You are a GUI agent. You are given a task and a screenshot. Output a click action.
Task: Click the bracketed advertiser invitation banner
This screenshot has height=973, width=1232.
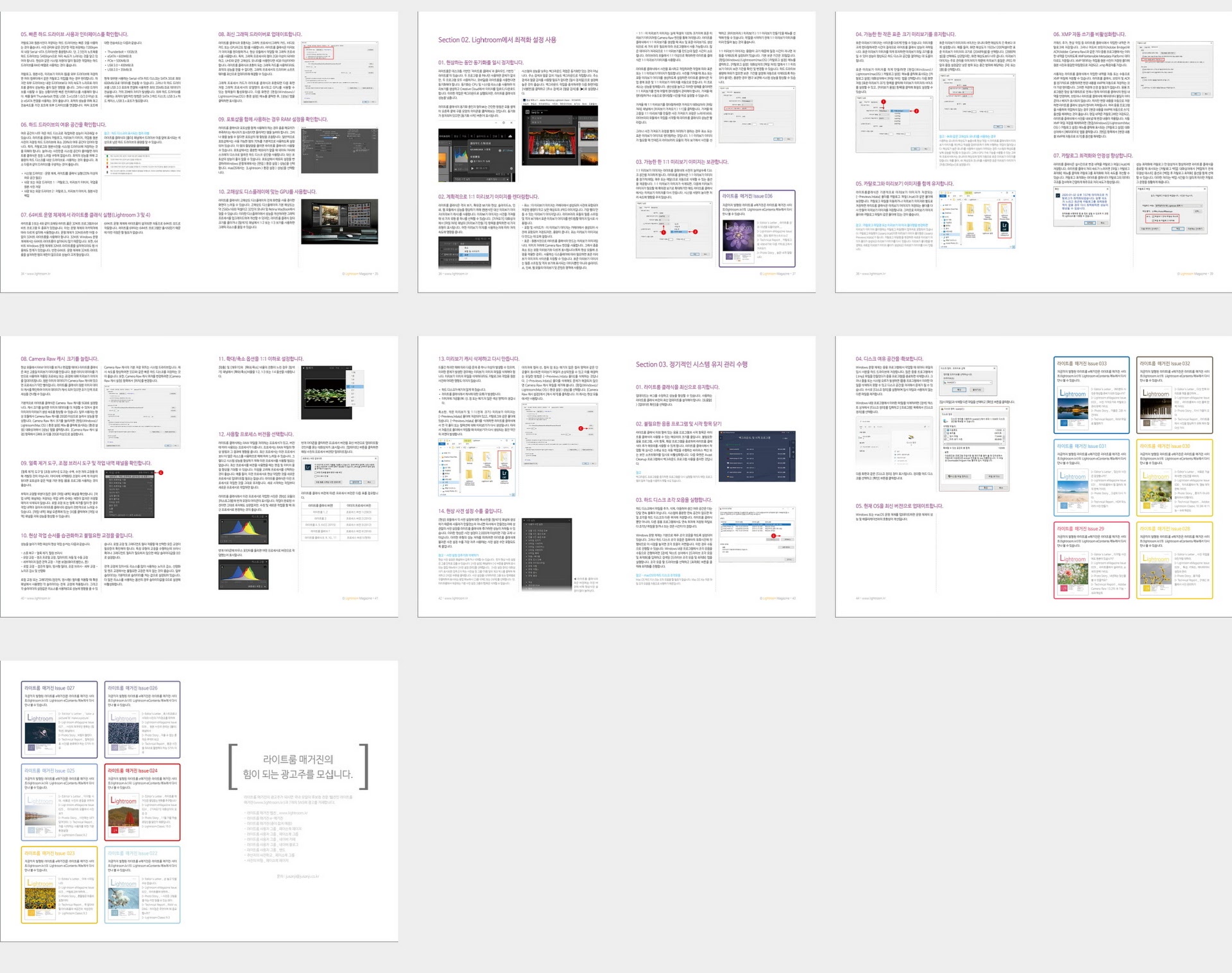tap(298, 766)
